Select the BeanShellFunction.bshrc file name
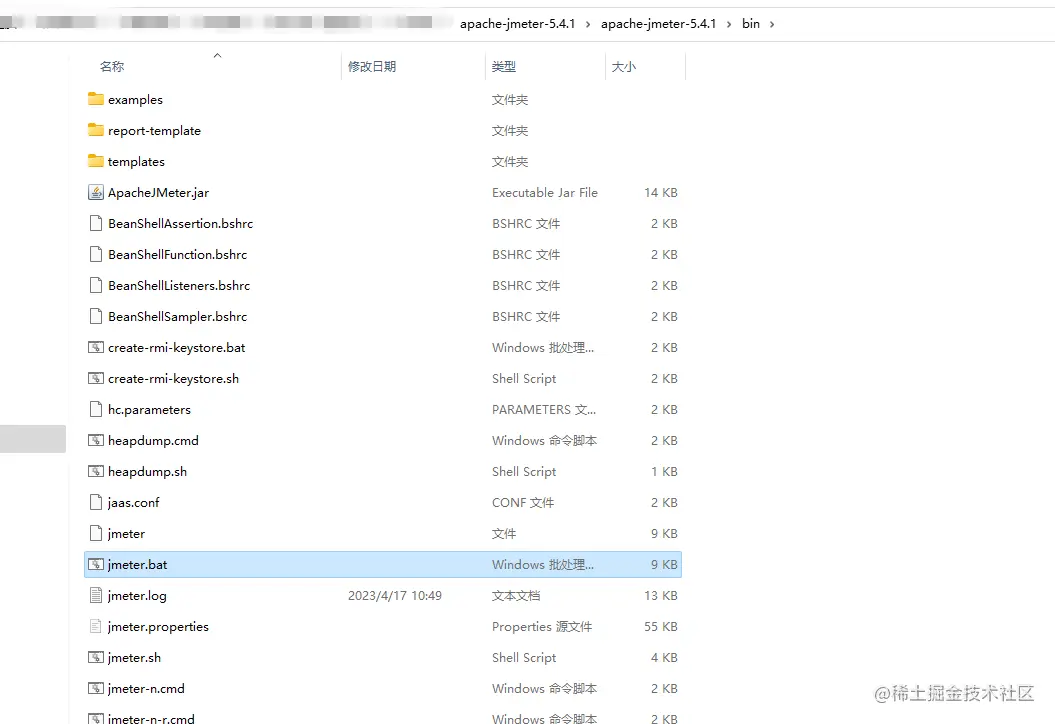1055x724 pixels. click(178, 254)
